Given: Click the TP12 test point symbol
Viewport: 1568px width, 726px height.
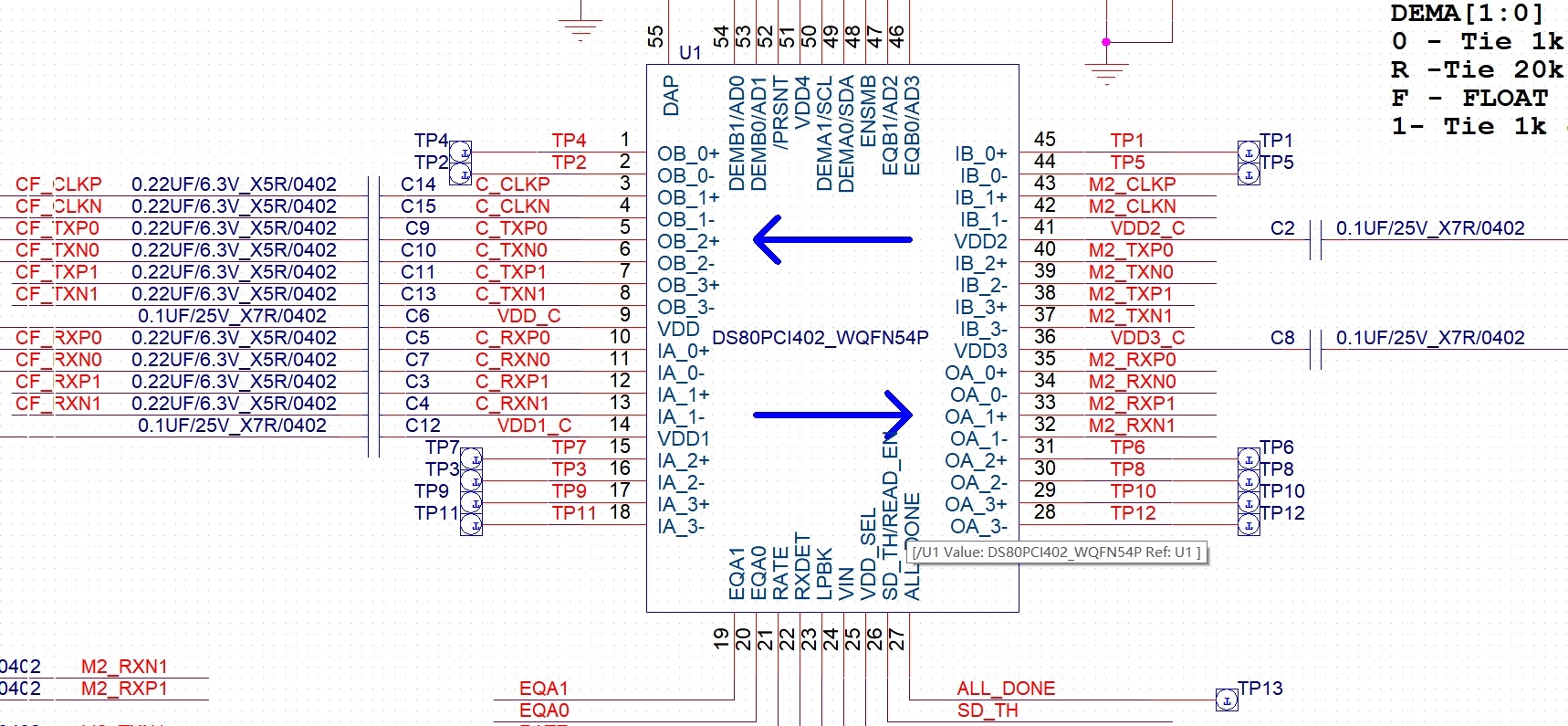Looking at the screenshot, I should tap(1249, 524).
